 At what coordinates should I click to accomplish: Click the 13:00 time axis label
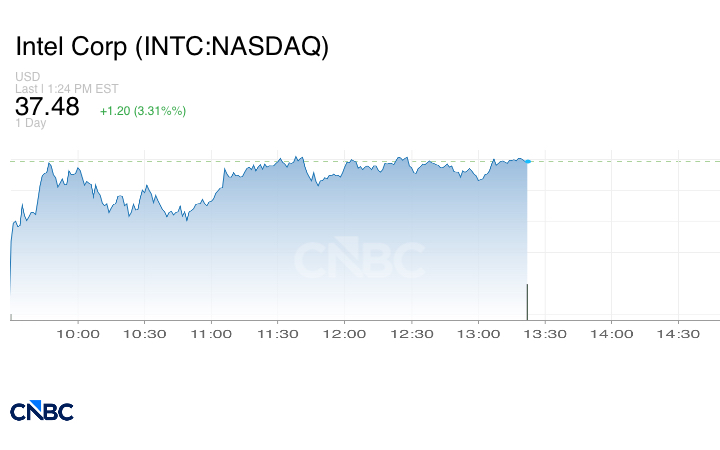point(479,334)
